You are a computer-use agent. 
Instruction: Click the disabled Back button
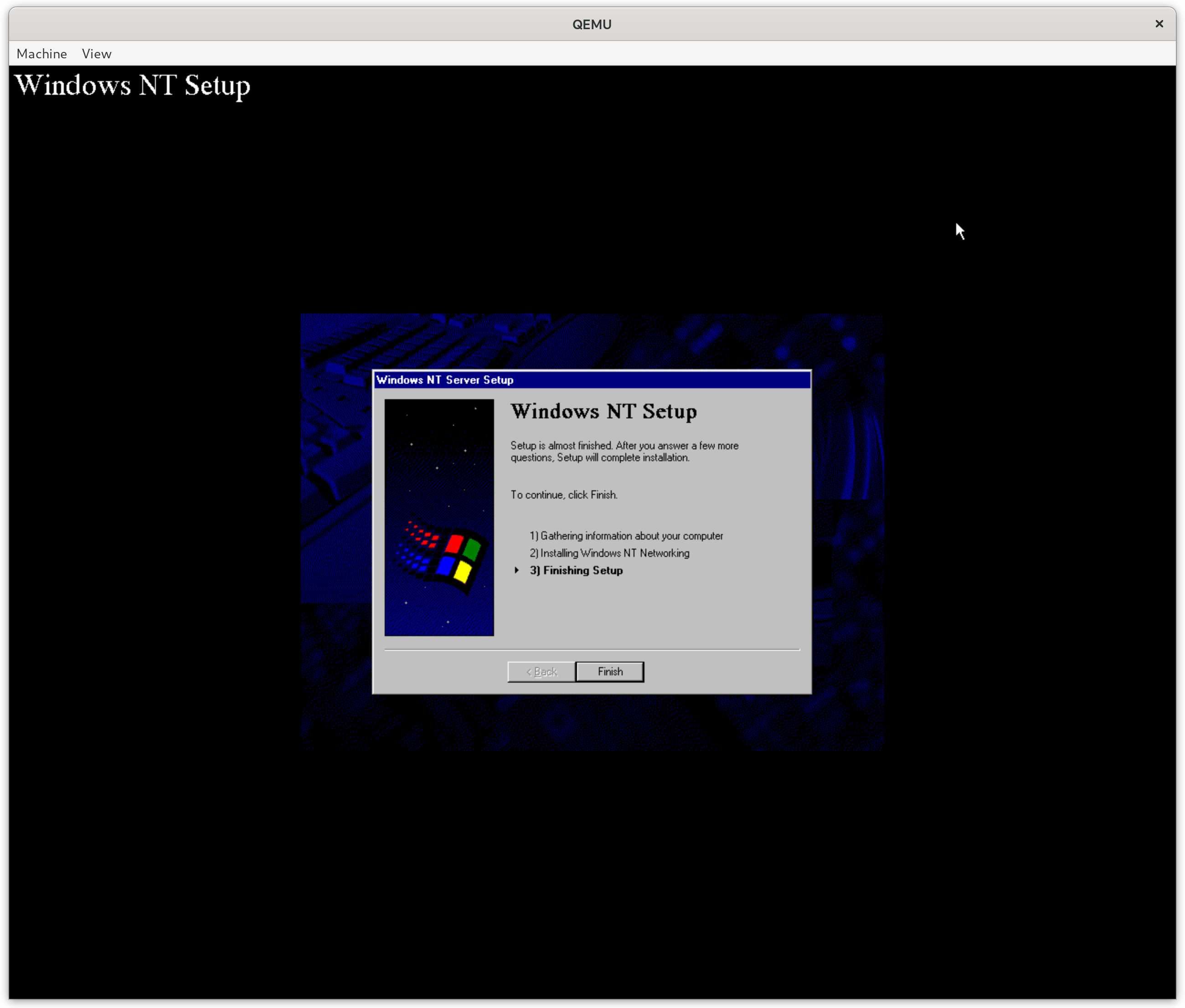(541, 671)
